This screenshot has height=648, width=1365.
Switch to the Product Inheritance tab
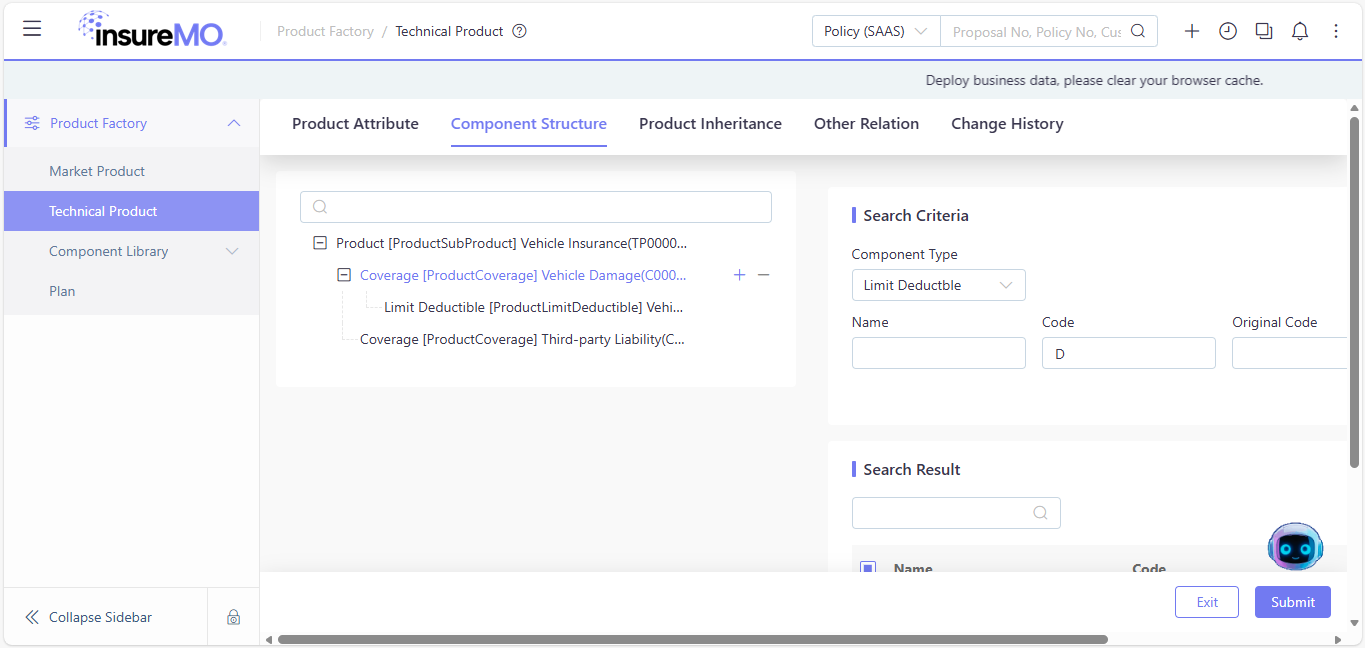[710, 124]
